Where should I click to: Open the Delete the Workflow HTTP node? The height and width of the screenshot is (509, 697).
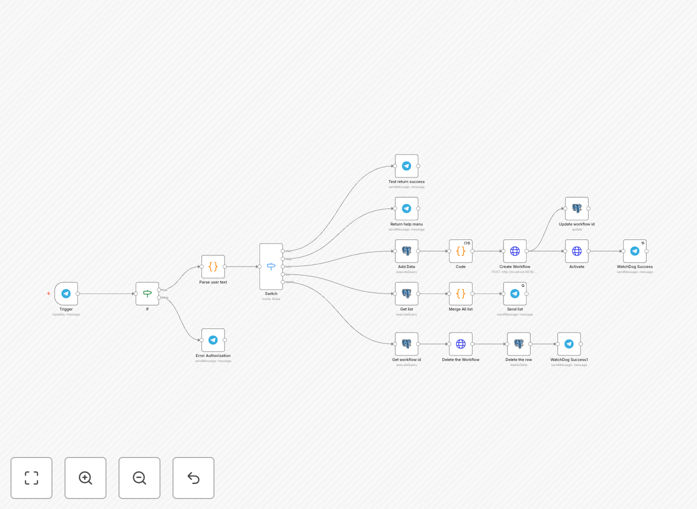click(x=461, y=344)
